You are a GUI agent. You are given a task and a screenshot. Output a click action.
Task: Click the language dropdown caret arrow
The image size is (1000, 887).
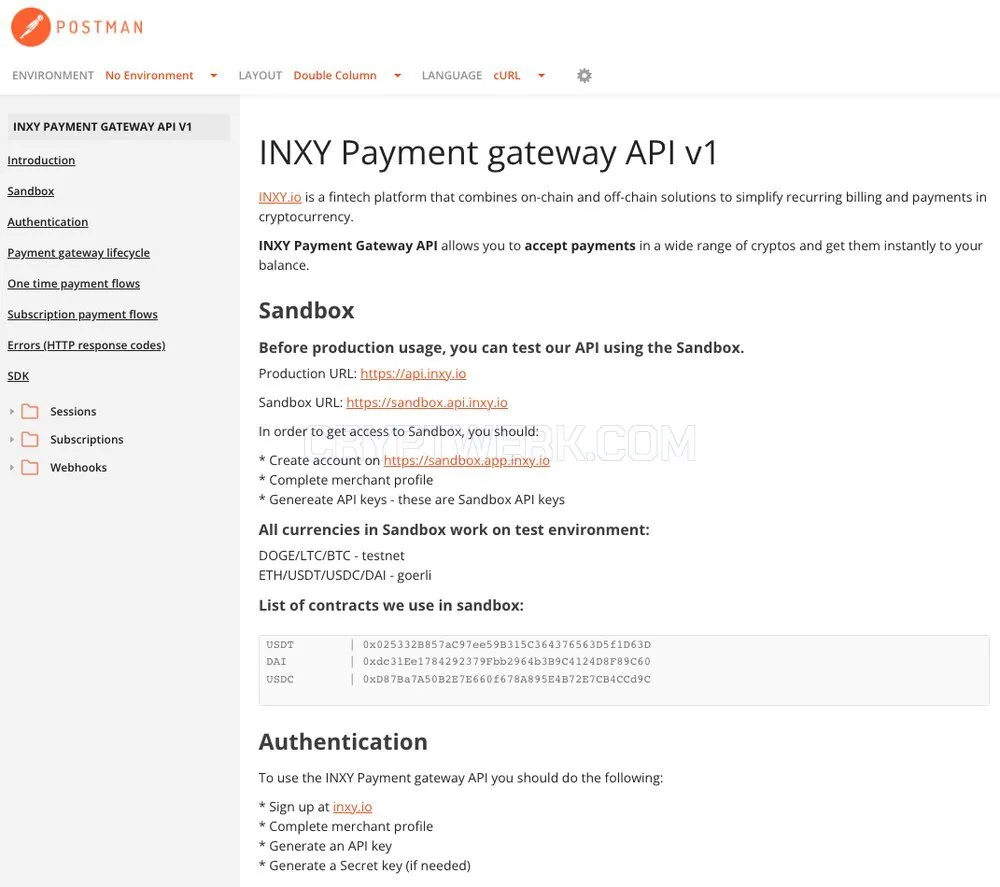pyautogui.click(x=541, y=75)
